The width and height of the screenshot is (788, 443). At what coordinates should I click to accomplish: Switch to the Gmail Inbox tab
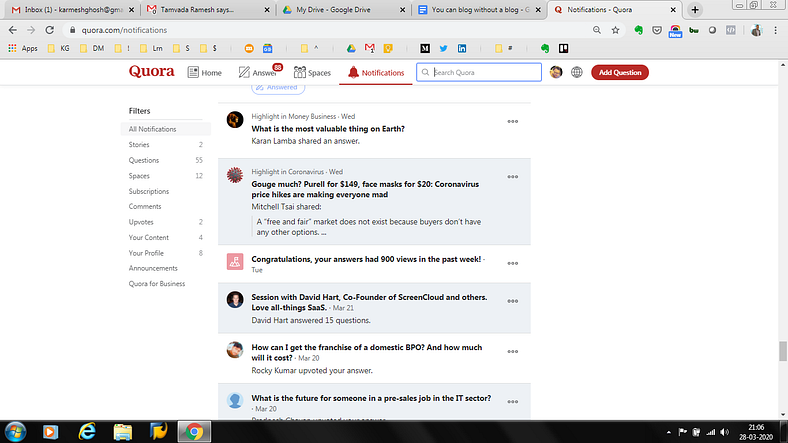[x=73, y=10]
